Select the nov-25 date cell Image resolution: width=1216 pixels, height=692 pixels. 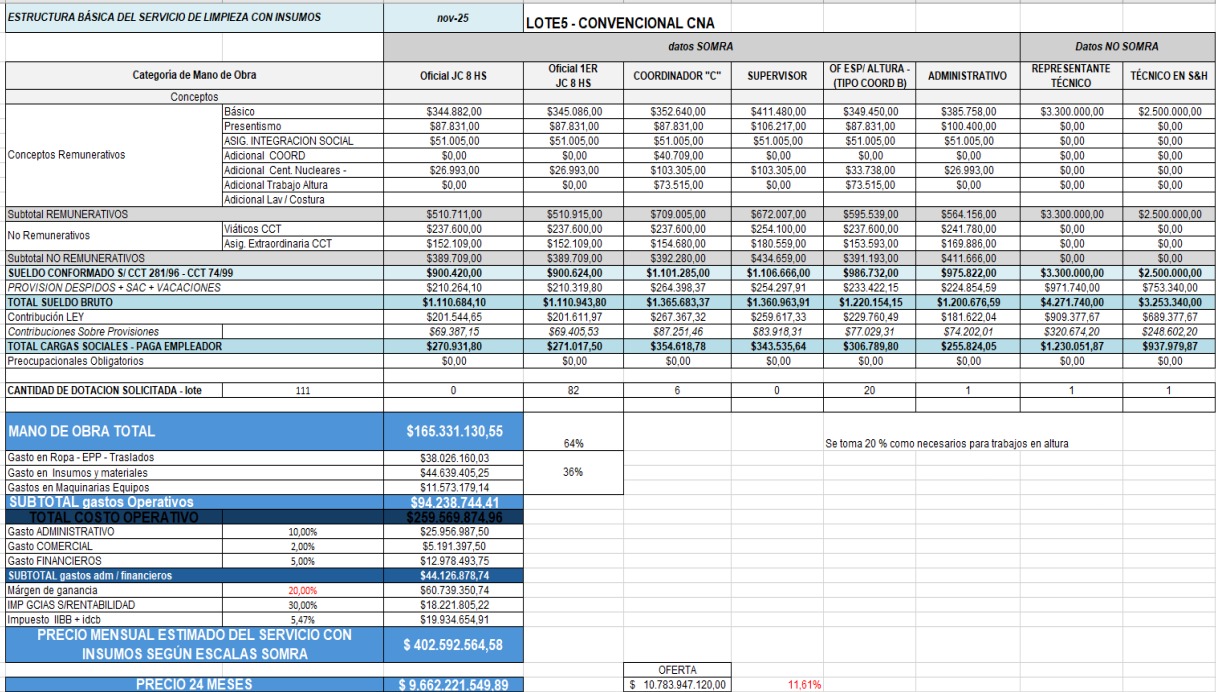coord(453,18)
